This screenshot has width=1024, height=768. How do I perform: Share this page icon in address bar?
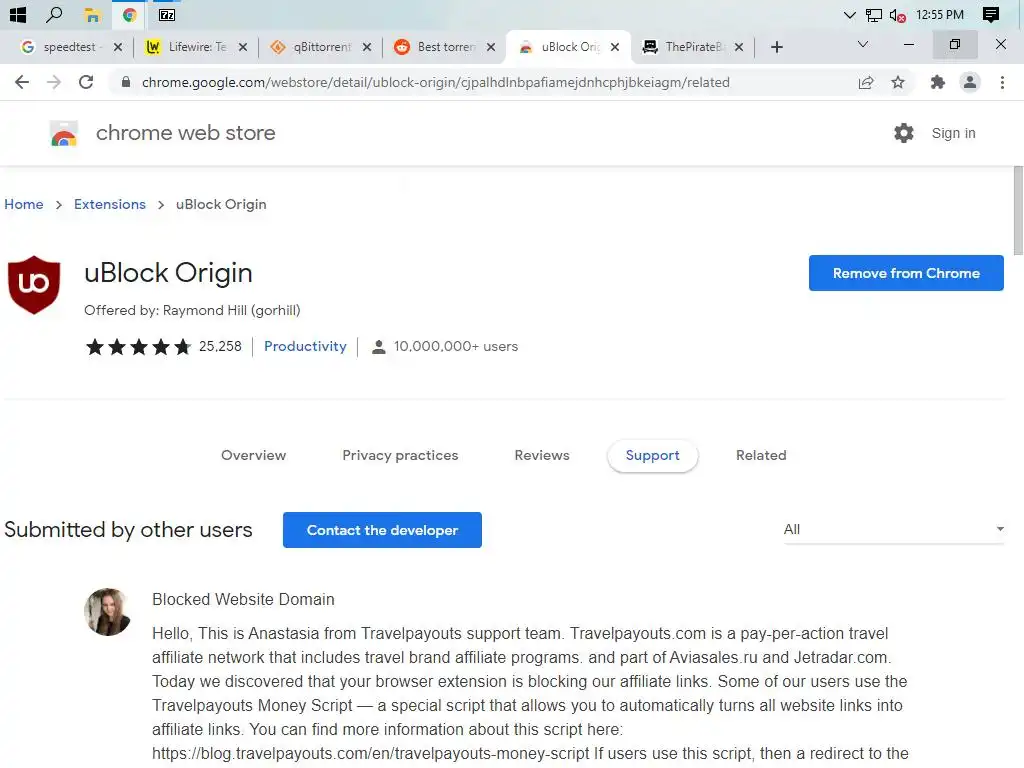pyautogui.click(x=866, y=82)
